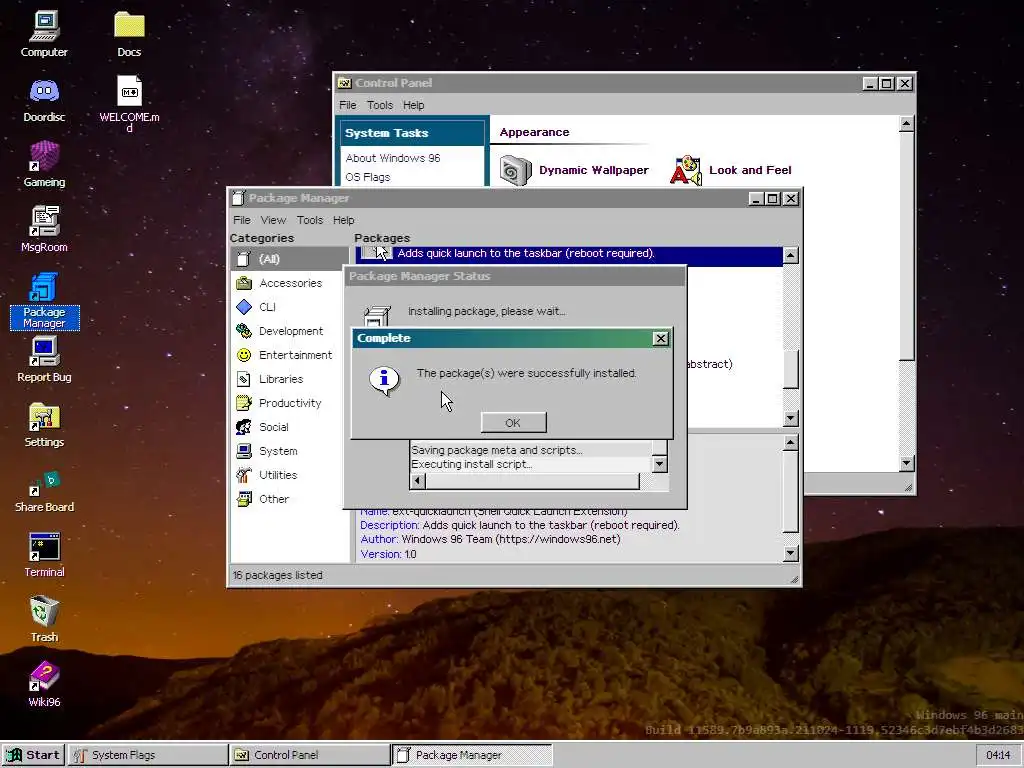Open Package Manager File menu
1024x768 pixels.
pos(242,220)
